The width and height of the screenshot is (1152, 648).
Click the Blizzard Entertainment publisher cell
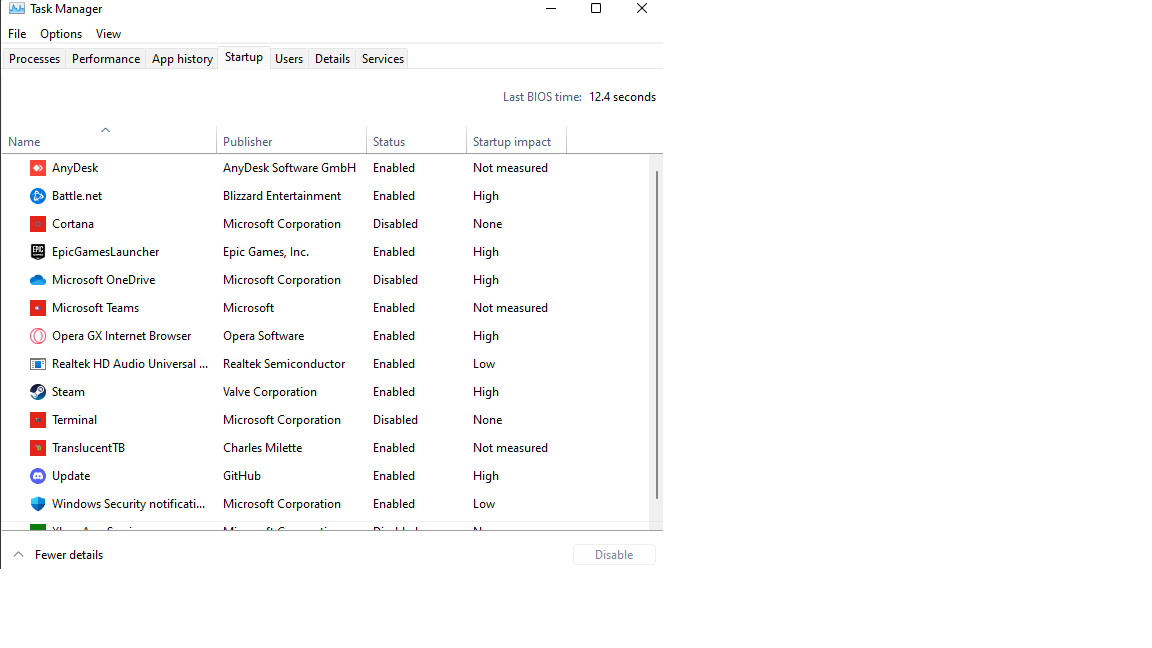pyautogui.click(x=282, y=196)
